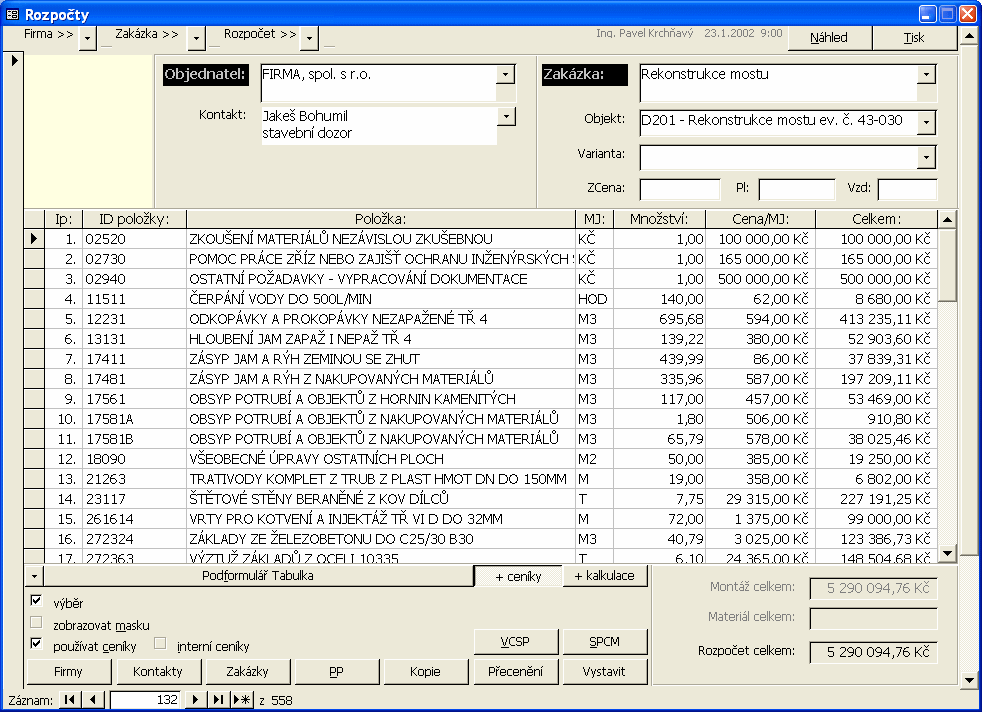Click the Access form icon in title bar

tap(12, 14)
